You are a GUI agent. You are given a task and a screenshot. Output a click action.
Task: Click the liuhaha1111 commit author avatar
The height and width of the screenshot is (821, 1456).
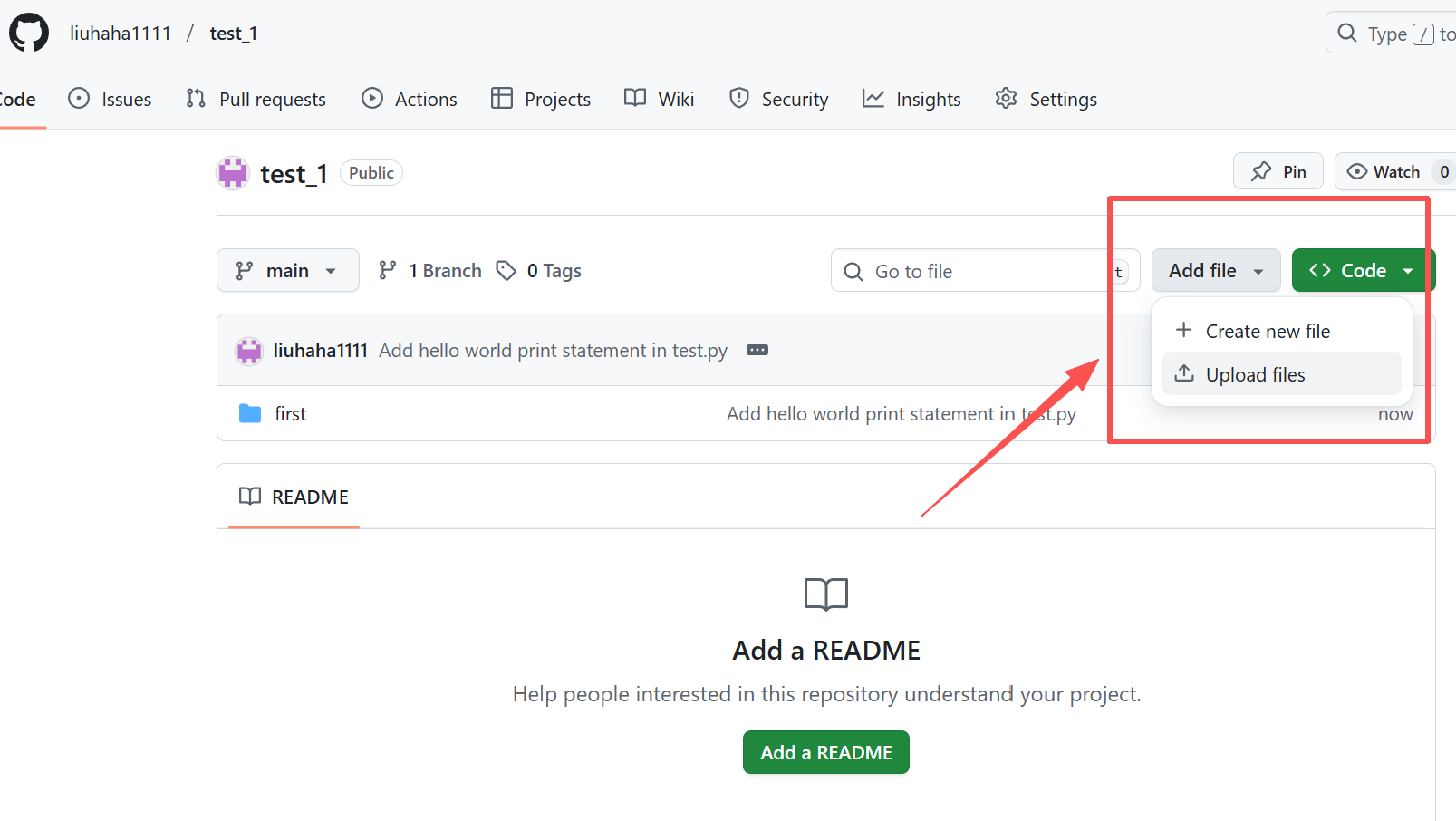(x=249, y=351)
